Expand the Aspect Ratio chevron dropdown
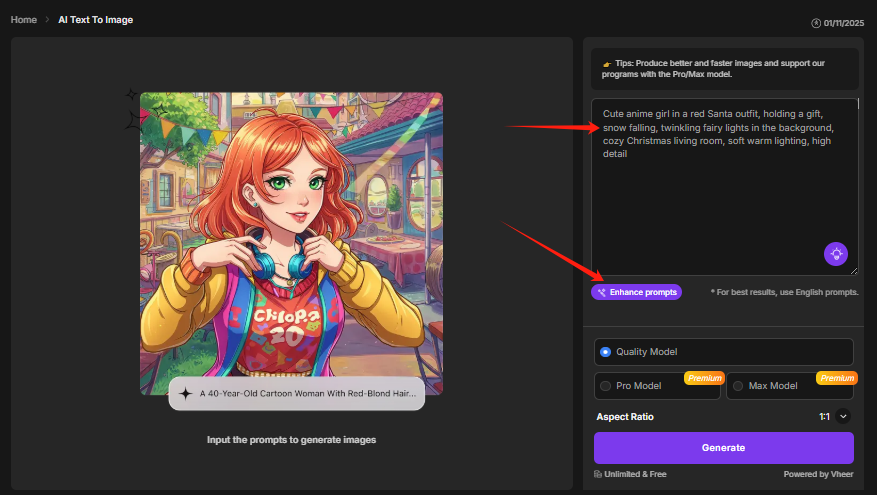The image size is (877, 495). tap(843, 416)
